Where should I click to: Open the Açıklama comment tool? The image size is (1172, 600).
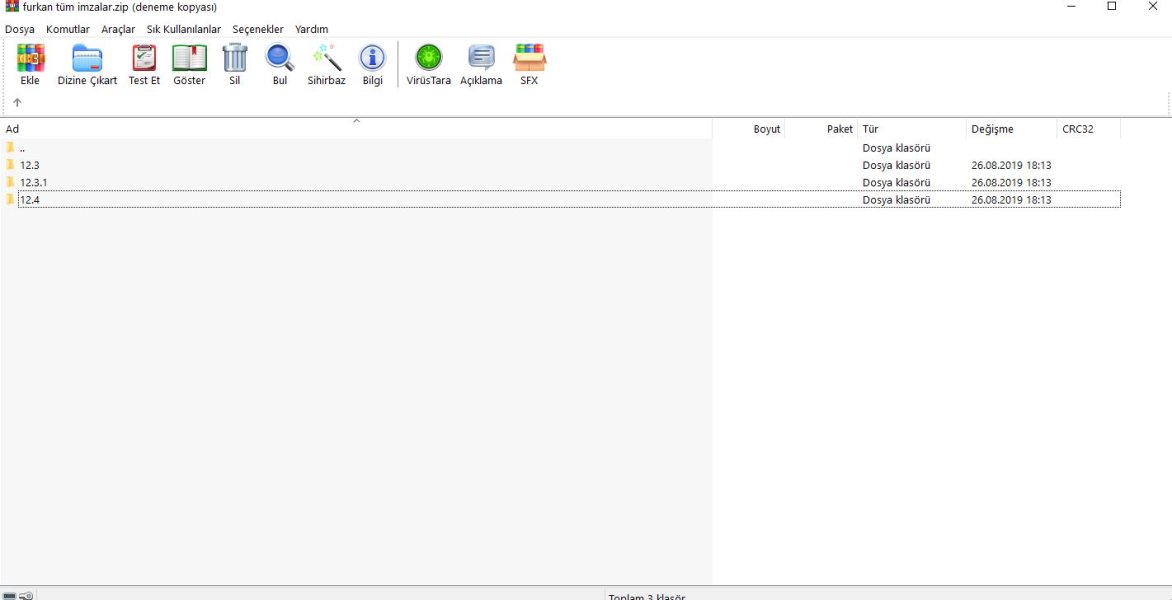(x=481, y=64)
